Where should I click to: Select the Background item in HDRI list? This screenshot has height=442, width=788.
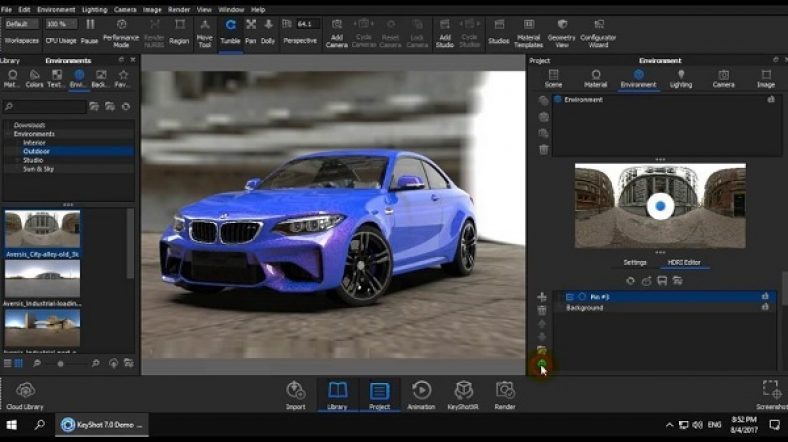tap(585, 308)
